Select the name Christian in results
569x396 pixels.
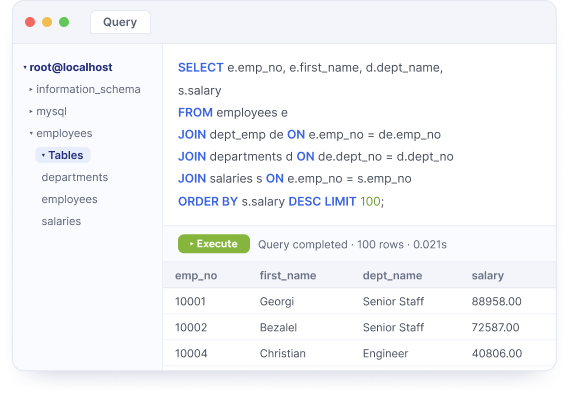point(283,354)
